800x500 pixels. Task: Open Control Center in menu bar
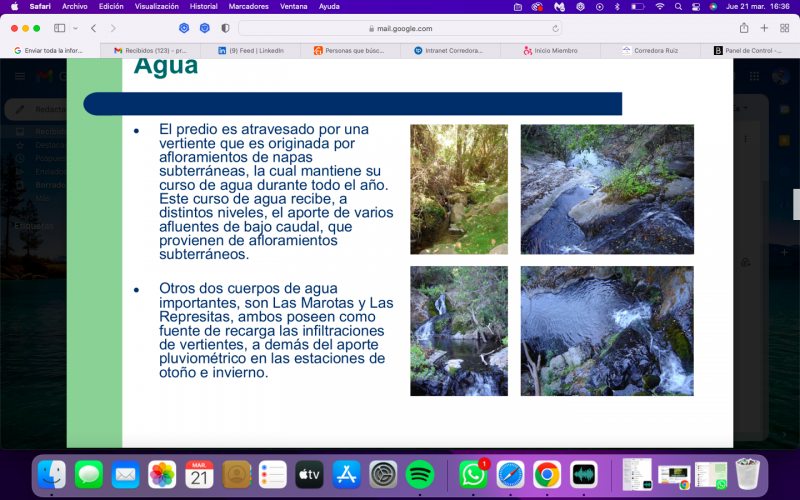[x=696, y=7]
